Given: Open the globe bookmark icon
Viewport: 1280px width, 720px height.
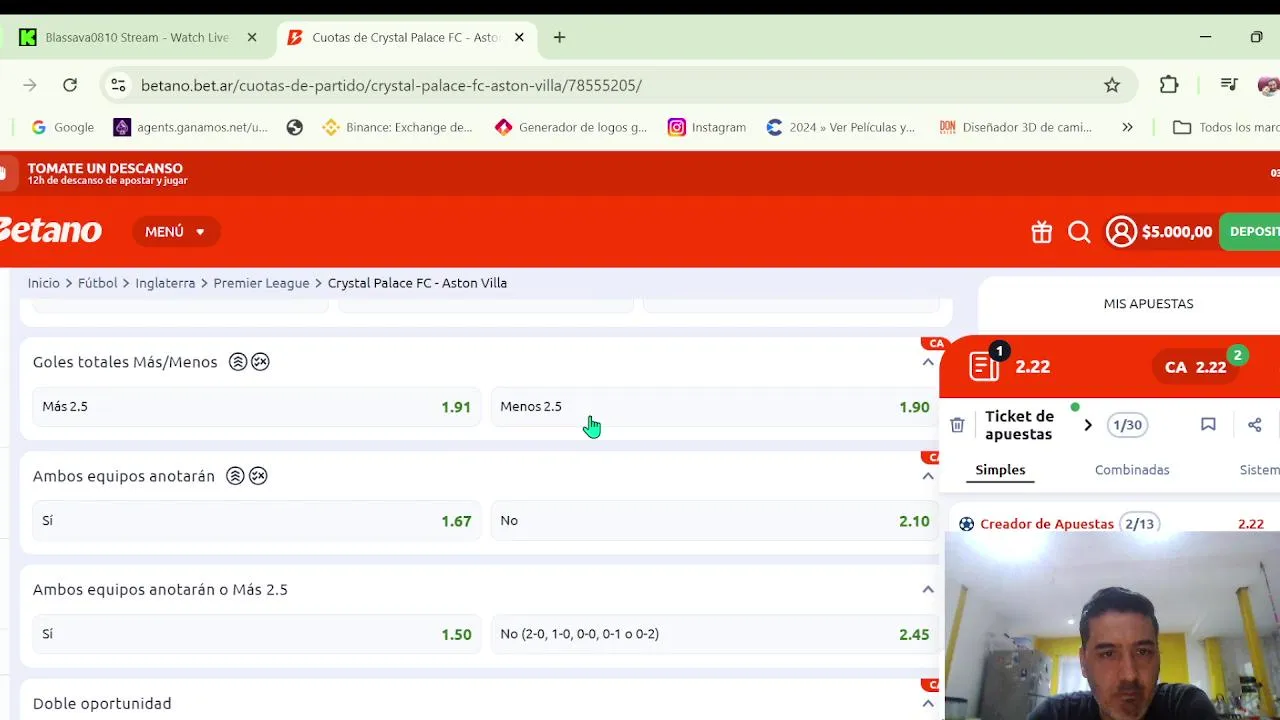Looking at the screenshot, I should [x=294, y=127].
